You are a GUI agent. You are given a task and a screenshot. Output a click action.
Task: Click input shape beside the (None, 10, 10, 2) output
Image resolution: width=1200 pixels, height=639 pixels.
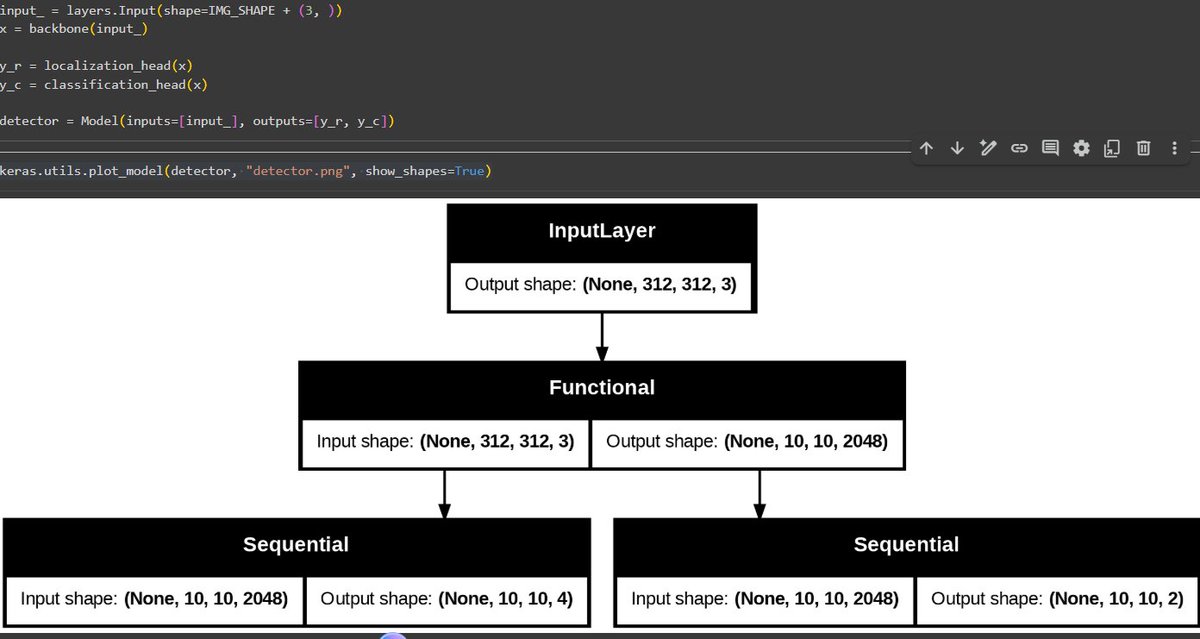(765, 600)
